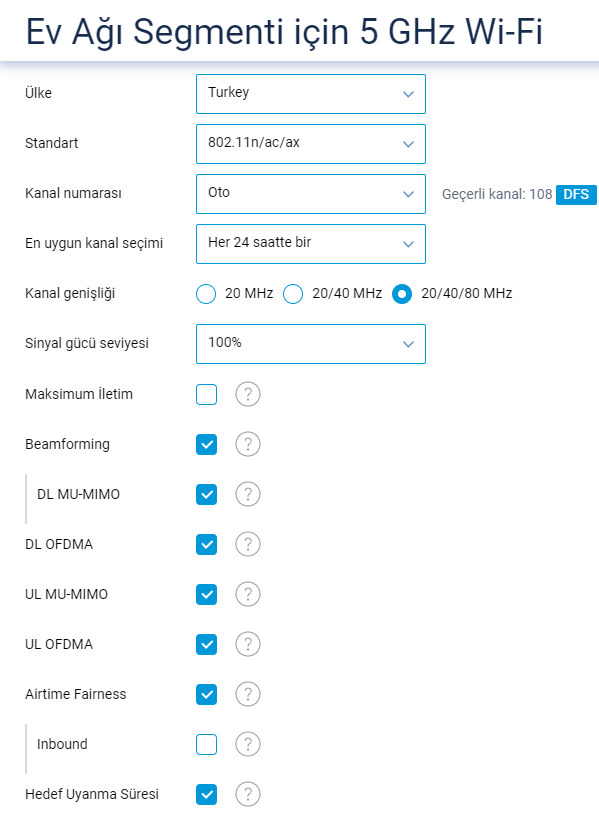Enable the Maksimum İletim checkbox
This screenshot has width=599, height=820.
click(207, 394)
